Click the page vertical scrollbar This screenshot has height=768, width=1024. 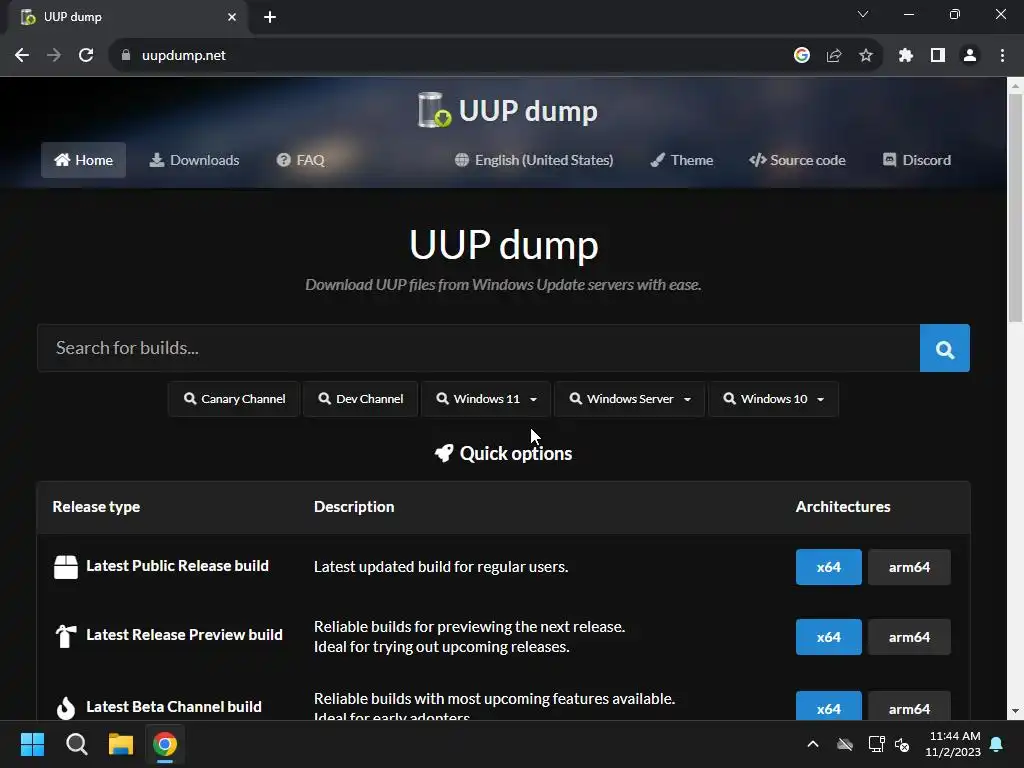[x=1015, y=208]
